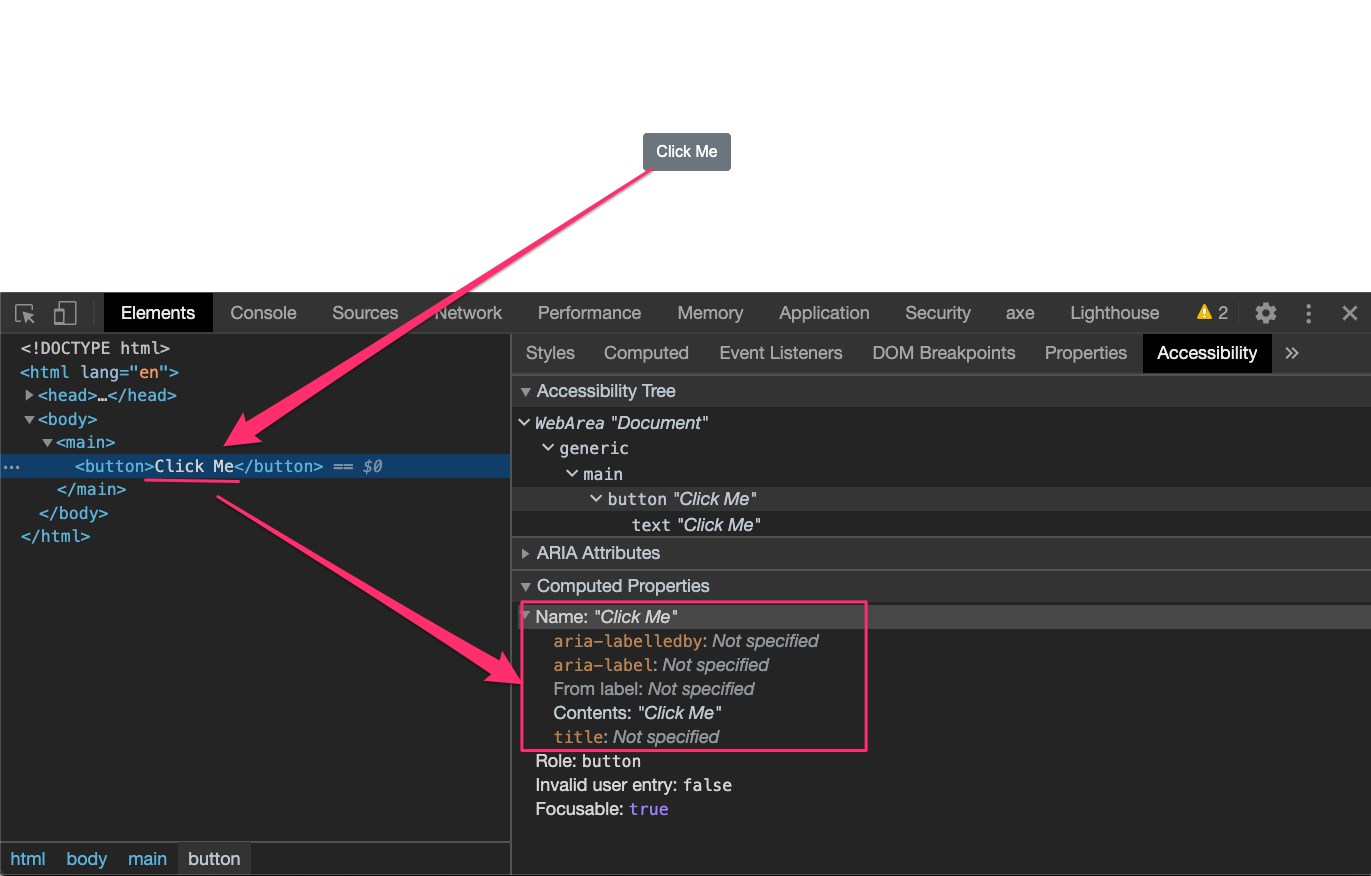Screen dimensions: 1371x876
Task: Click button in the breadcrumb bar
Action: coord(214,859)
